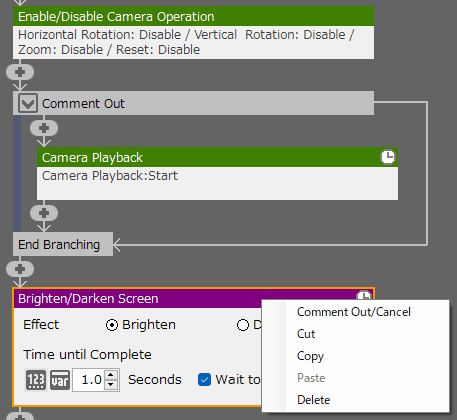Viewport: 457px width, 420px height.
Task: Select the numeric input (123) icon
Action: 36,380
